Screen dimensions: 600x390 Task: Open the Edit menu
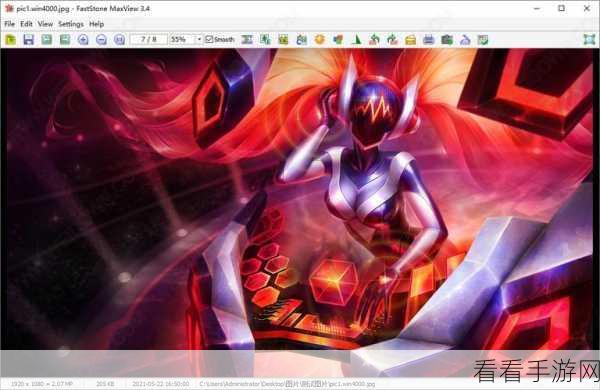[26, 24]
